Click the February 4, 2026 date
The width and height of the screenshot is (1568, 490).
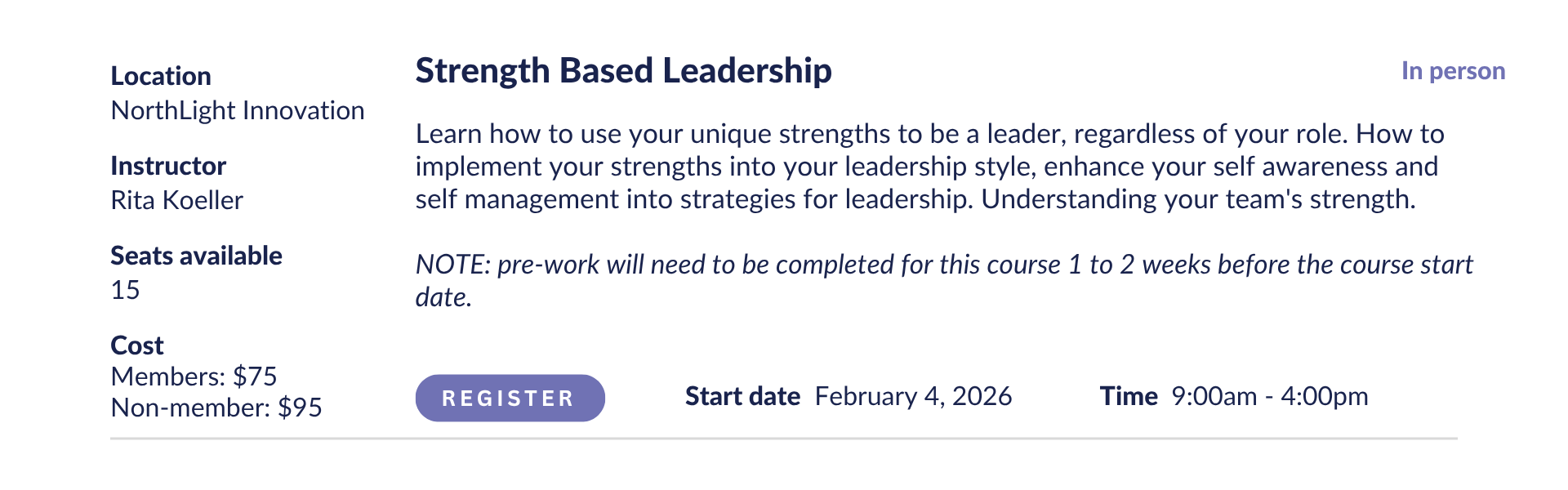[x=913, y=396]
